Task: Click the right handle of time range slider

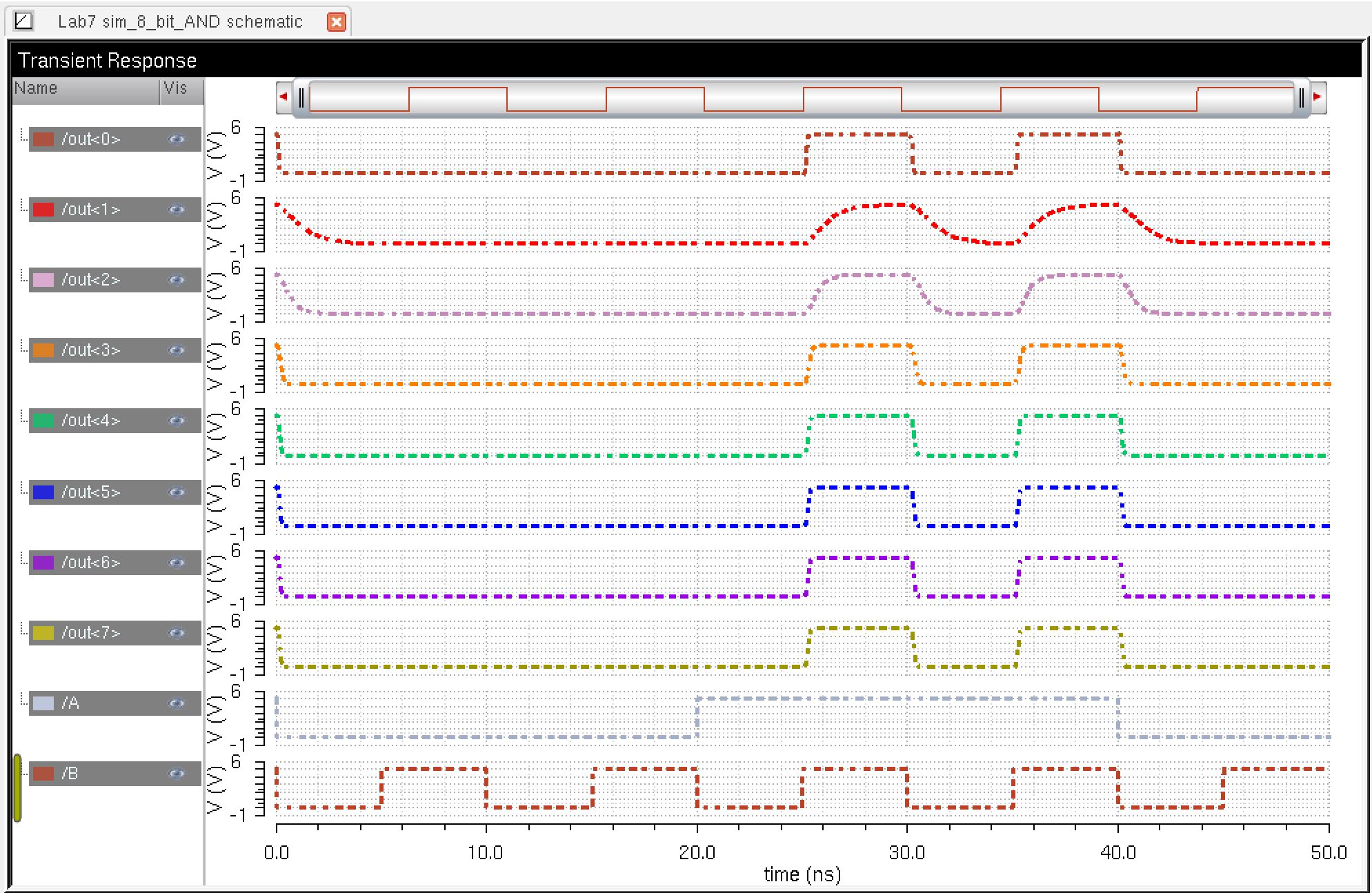Action: tap(1301, 98)
